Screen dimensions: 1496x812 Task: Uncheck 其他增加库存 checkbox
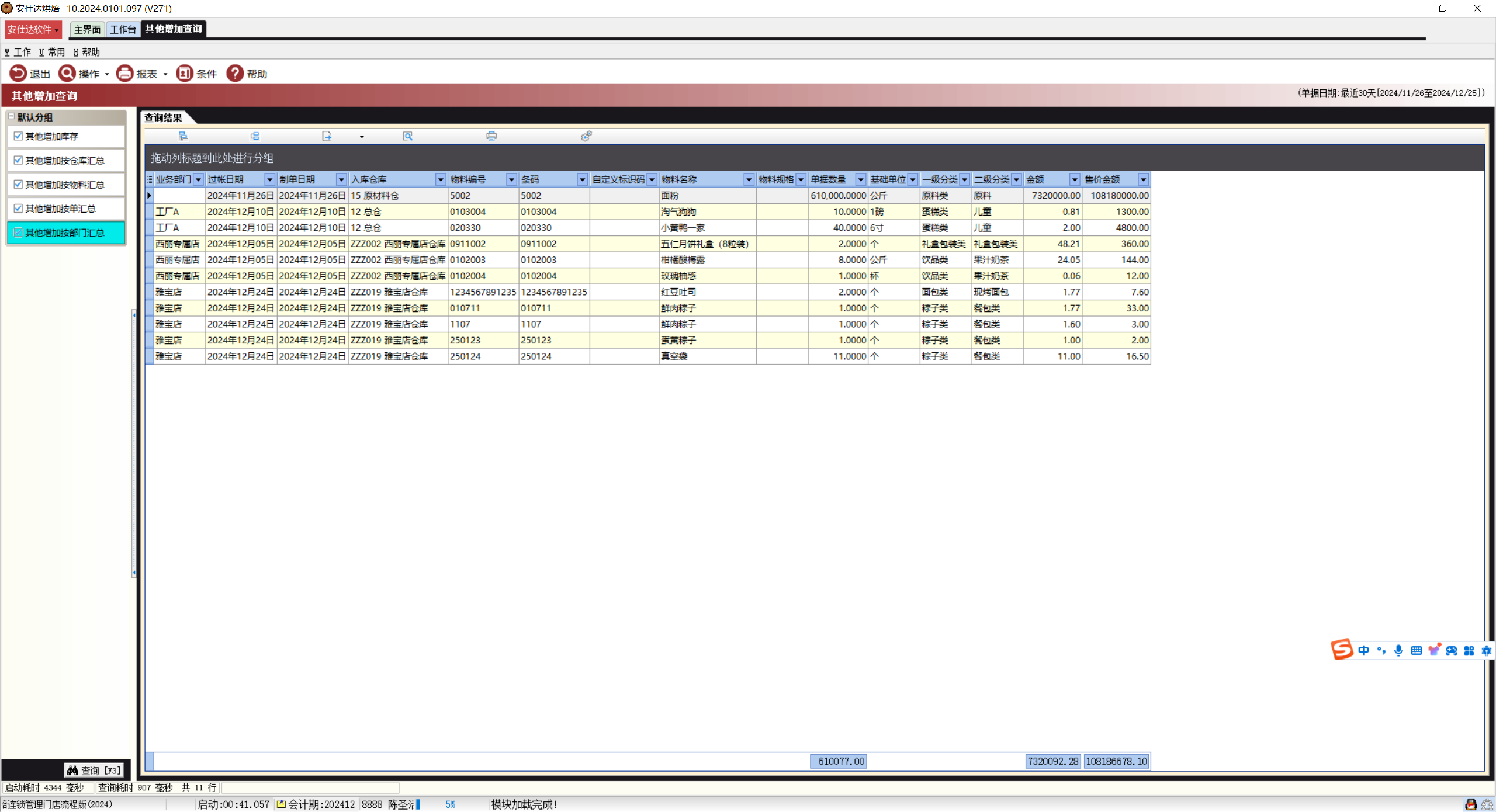tap(18, 136)
